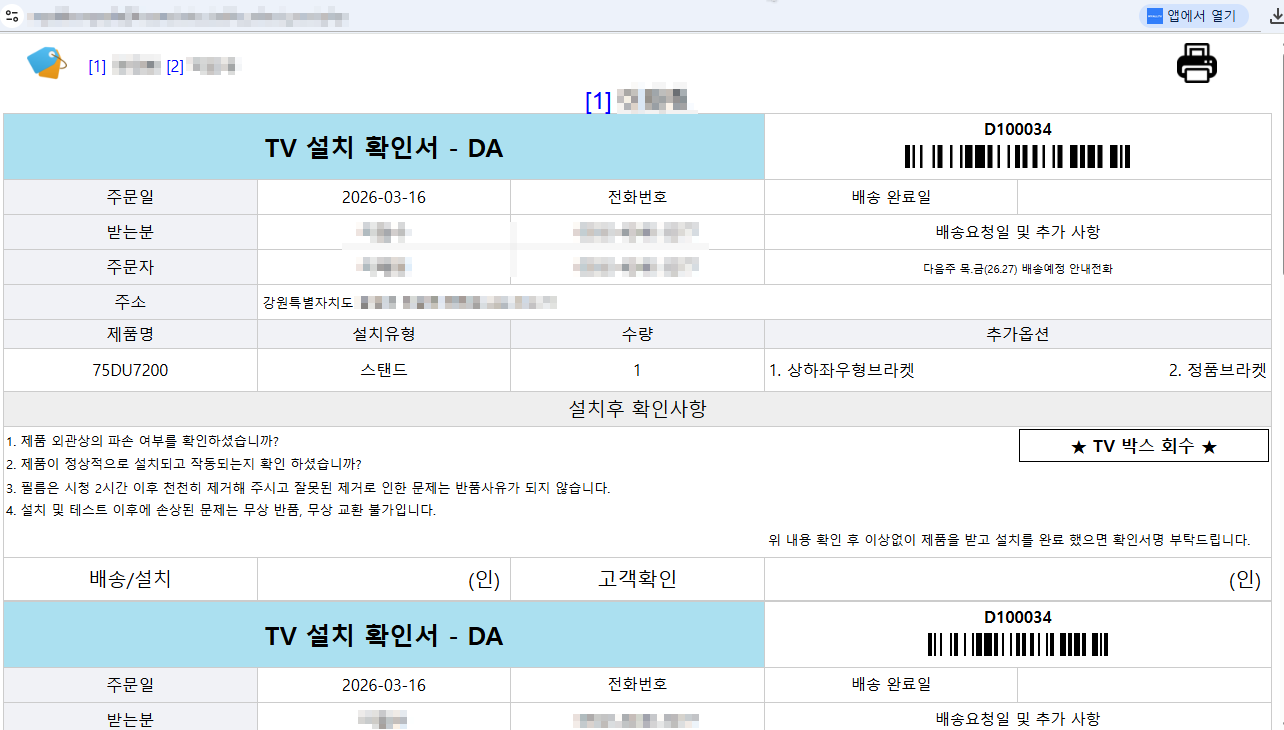Open the [2] link in the top row

point(175,67)
